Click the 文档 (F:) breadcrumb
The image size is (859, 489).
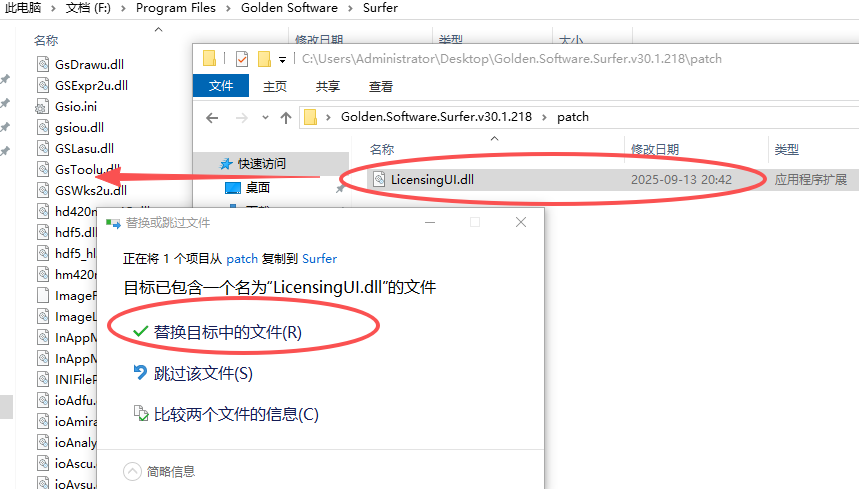coord(88,8)
